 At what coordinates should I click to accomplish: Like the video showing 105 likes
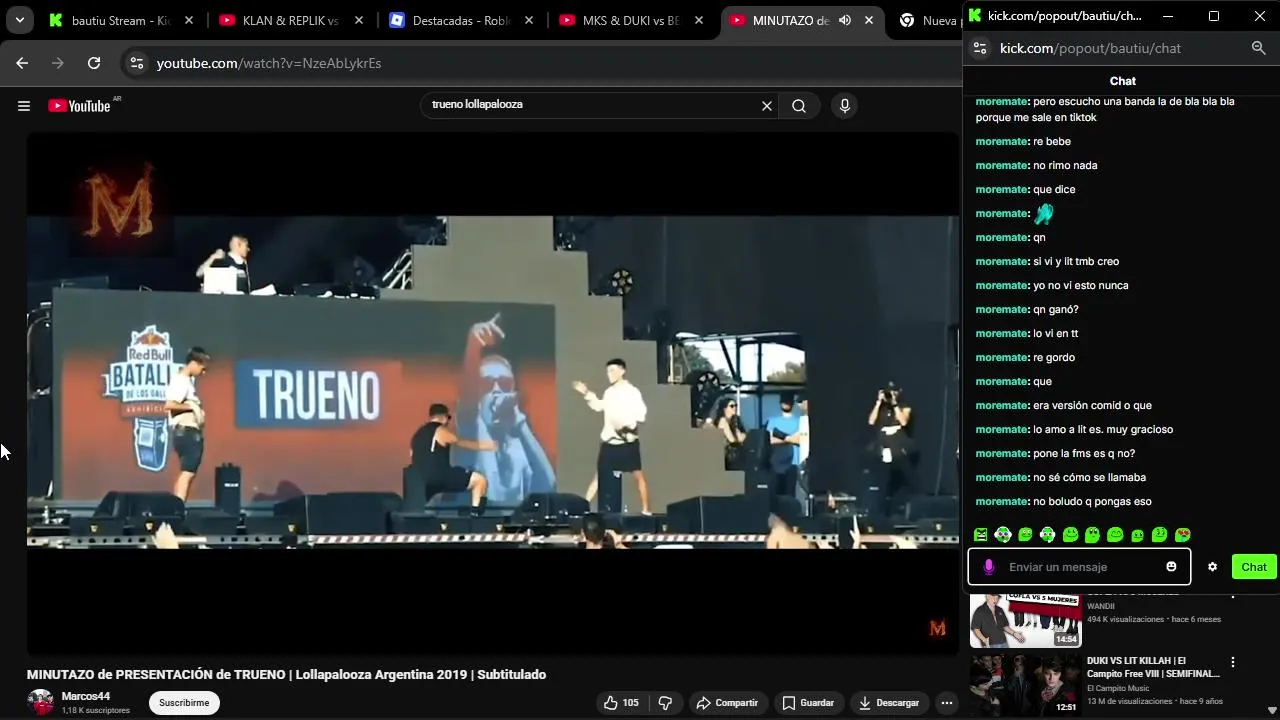coord(621,703)
